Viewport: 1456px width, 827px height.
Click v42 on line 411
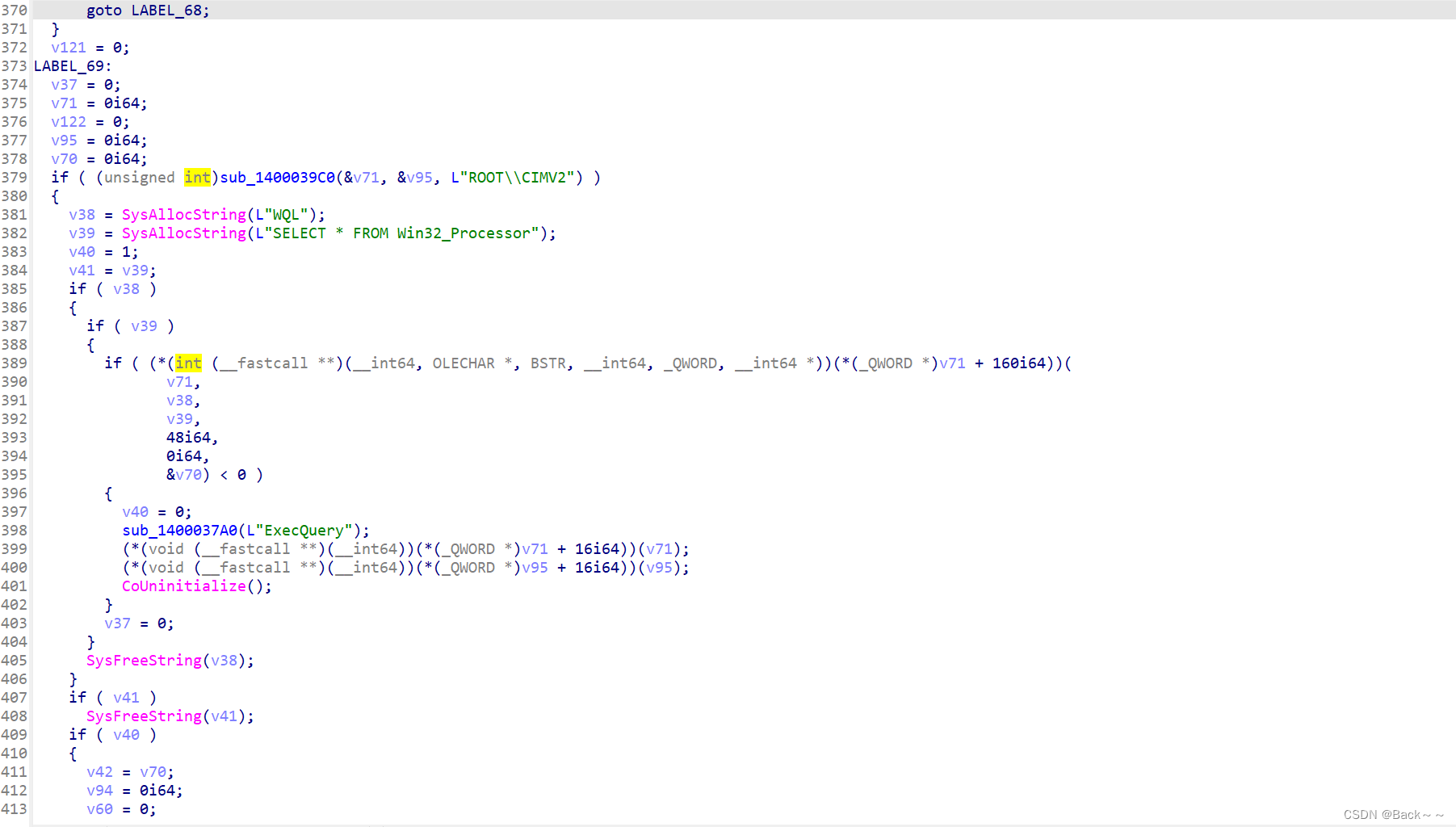pos(100,772)
